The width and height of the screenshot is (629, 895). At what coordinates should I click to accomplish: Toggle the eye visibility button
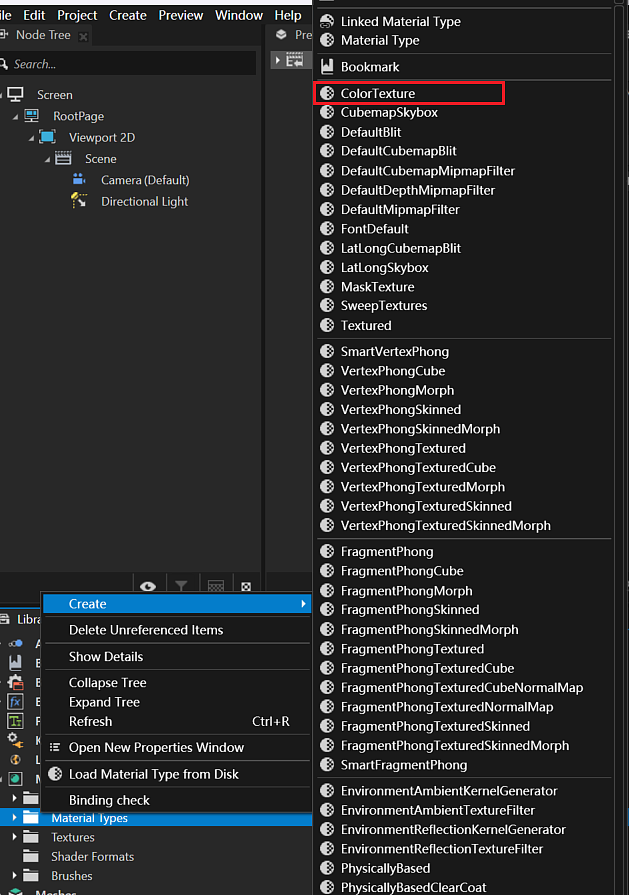click(148, 586)
